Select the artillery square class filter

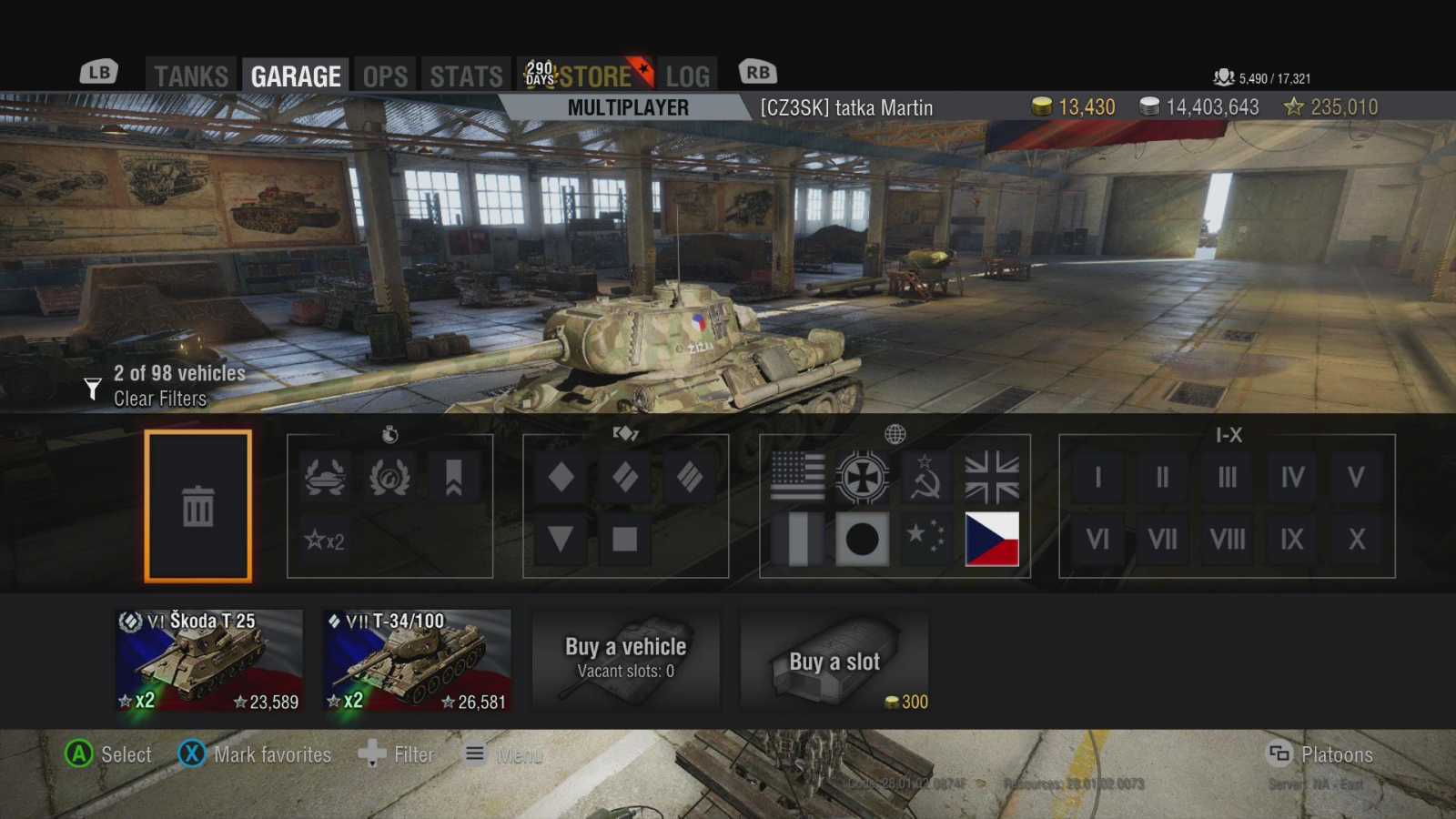(x=625, y=539)
